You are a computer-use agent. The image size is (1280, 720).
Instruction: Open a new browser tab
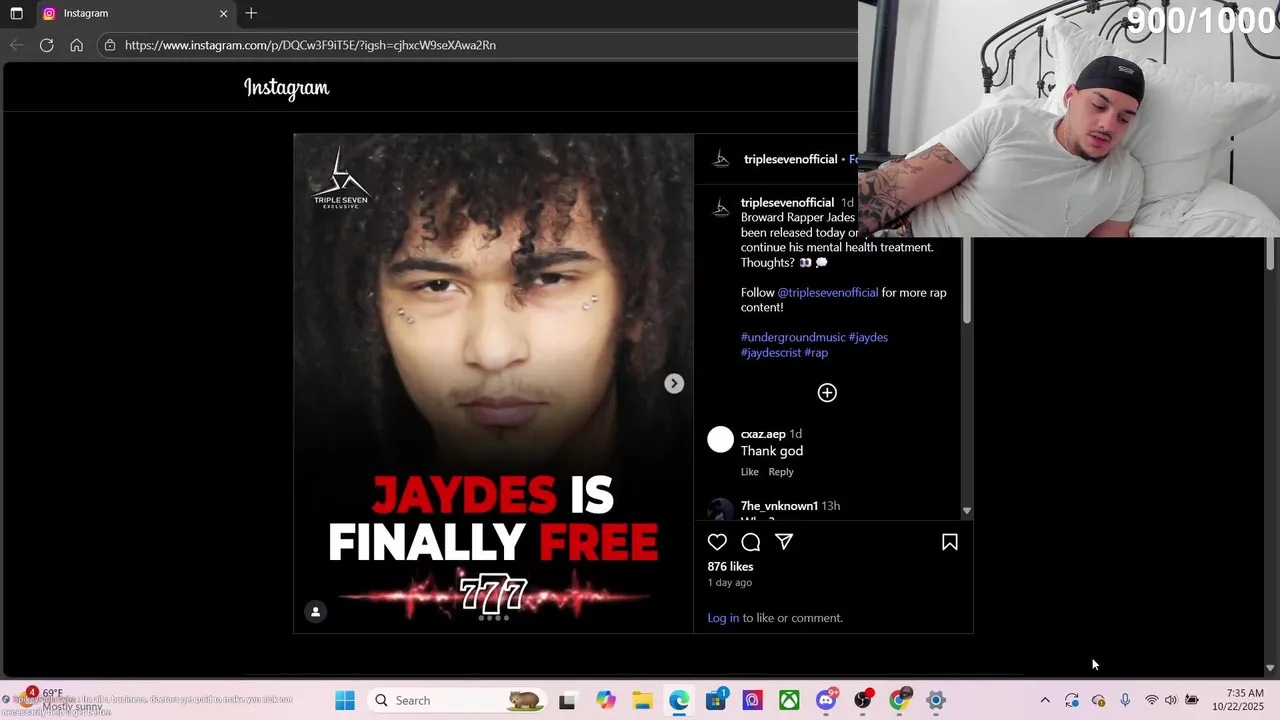[x=251, y=13]
